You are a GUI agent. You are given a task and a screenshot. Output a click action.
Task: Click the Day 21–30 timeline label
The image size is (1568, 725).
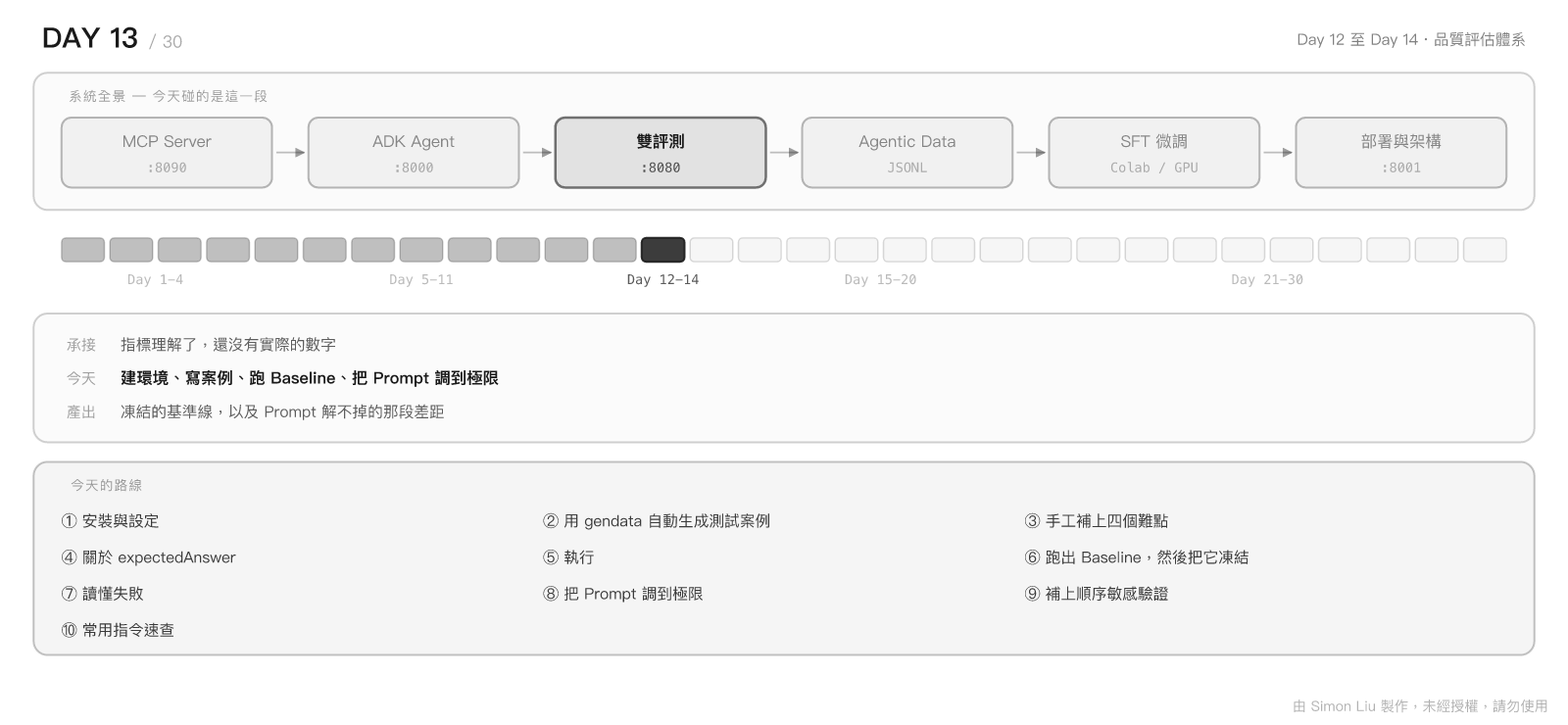point(1267,279)
